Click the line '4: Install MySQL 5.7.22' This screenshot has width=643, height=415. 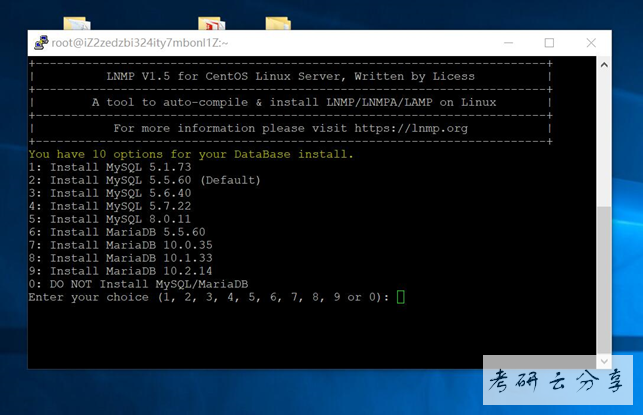tap(110, 206)
